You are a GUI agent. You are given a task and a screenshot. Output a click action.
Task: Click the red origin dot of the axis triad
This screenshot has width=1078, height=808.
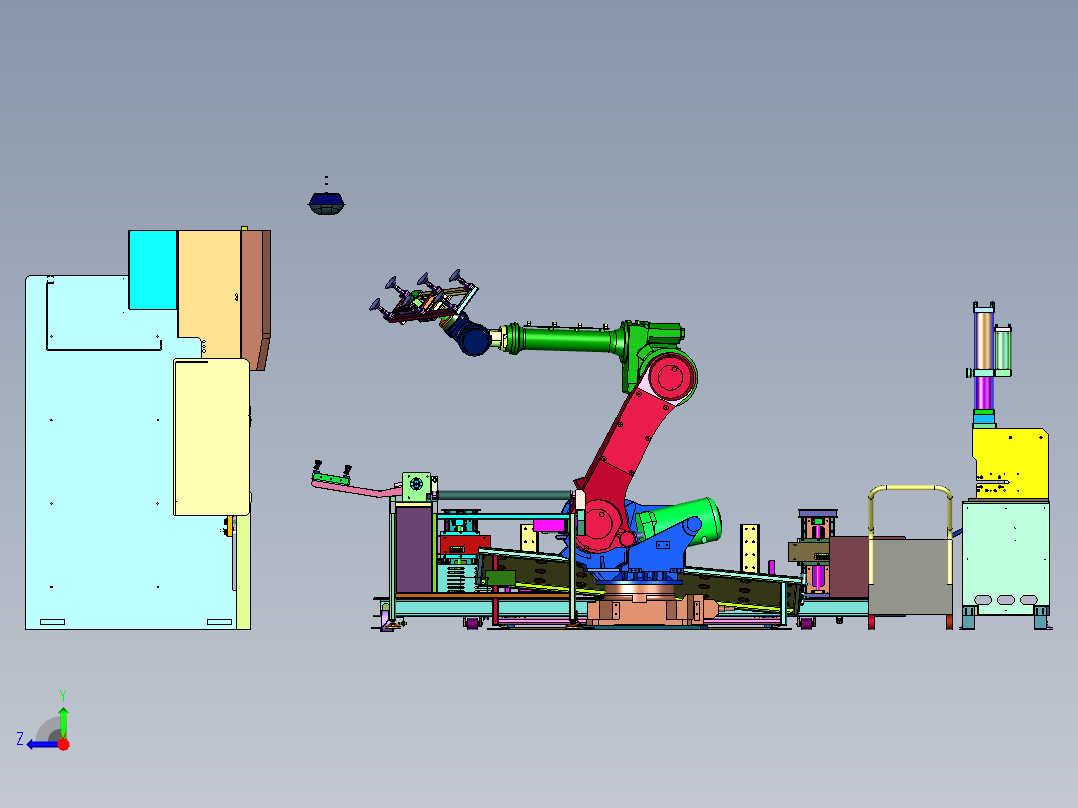click(x=63, y=744)
